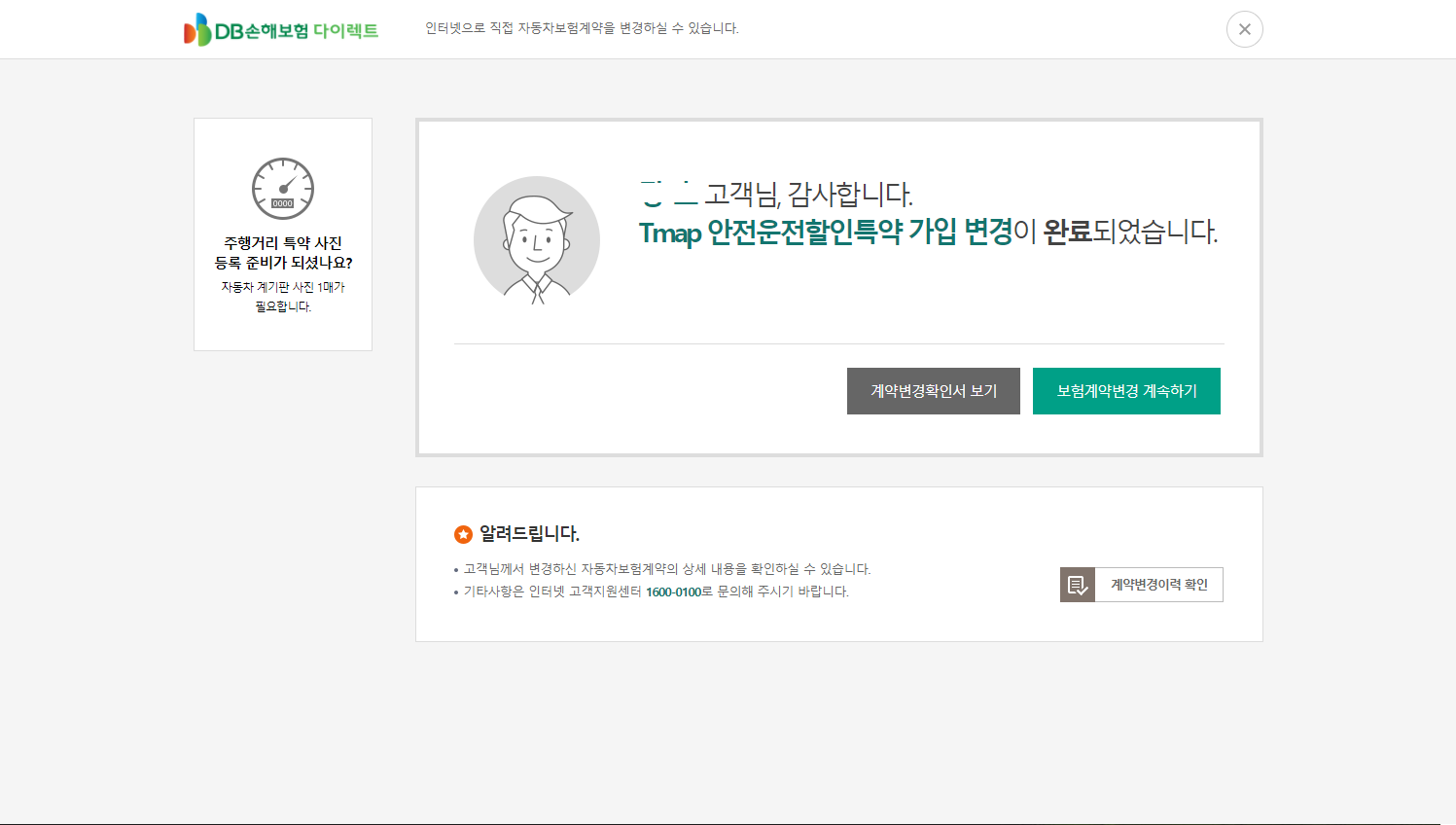Click the odometer gauge icon

(x=283, y=189)
